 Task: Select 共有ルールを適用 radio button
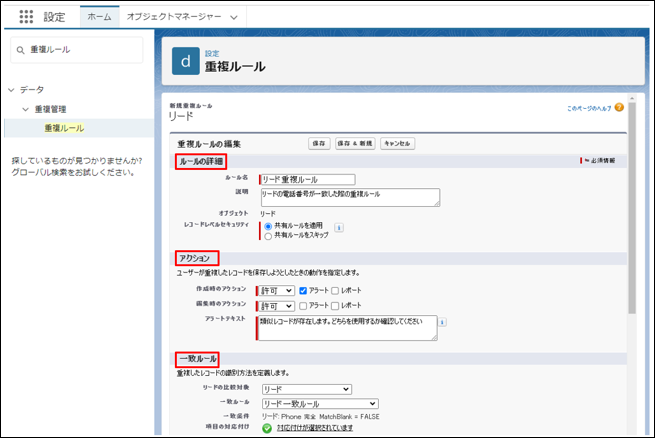[x=268, y=226]
